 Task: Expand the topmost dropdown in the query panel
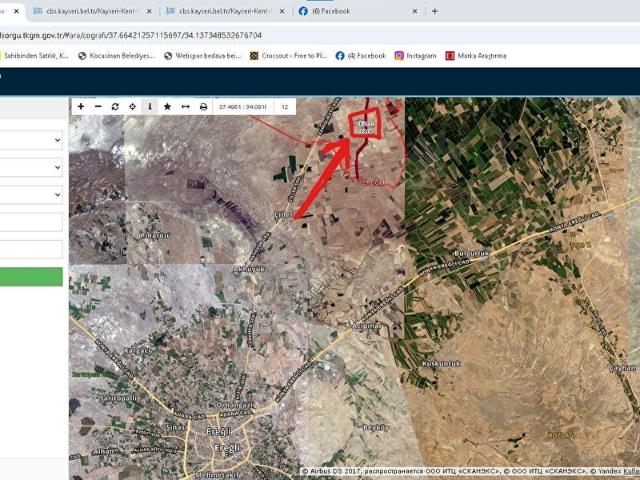coord(31,140)
